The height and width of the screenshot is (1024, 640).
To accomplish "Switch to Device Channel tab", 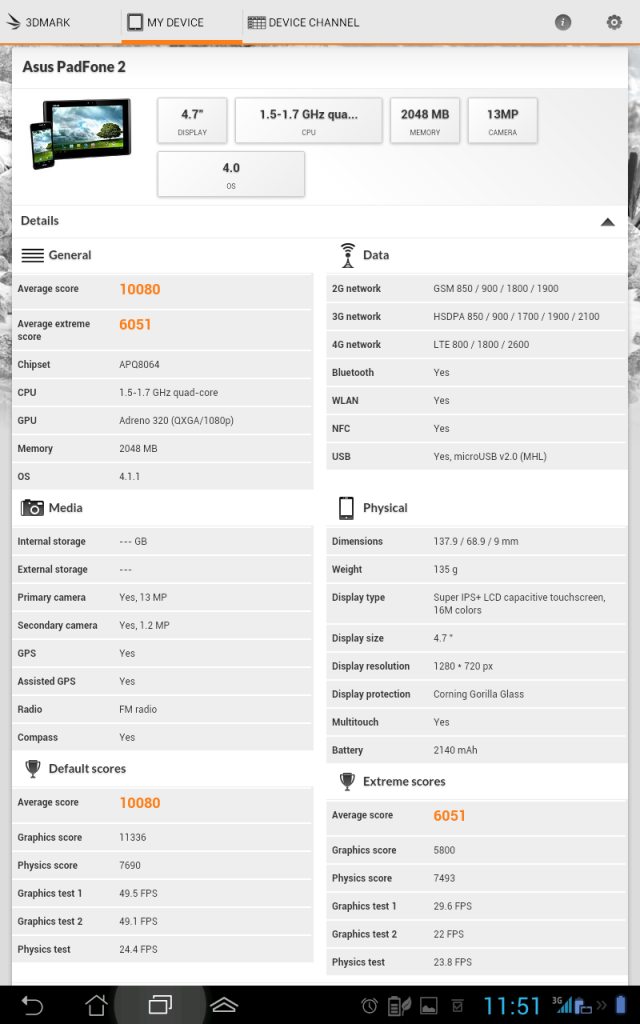I will [x=304, y=22].
